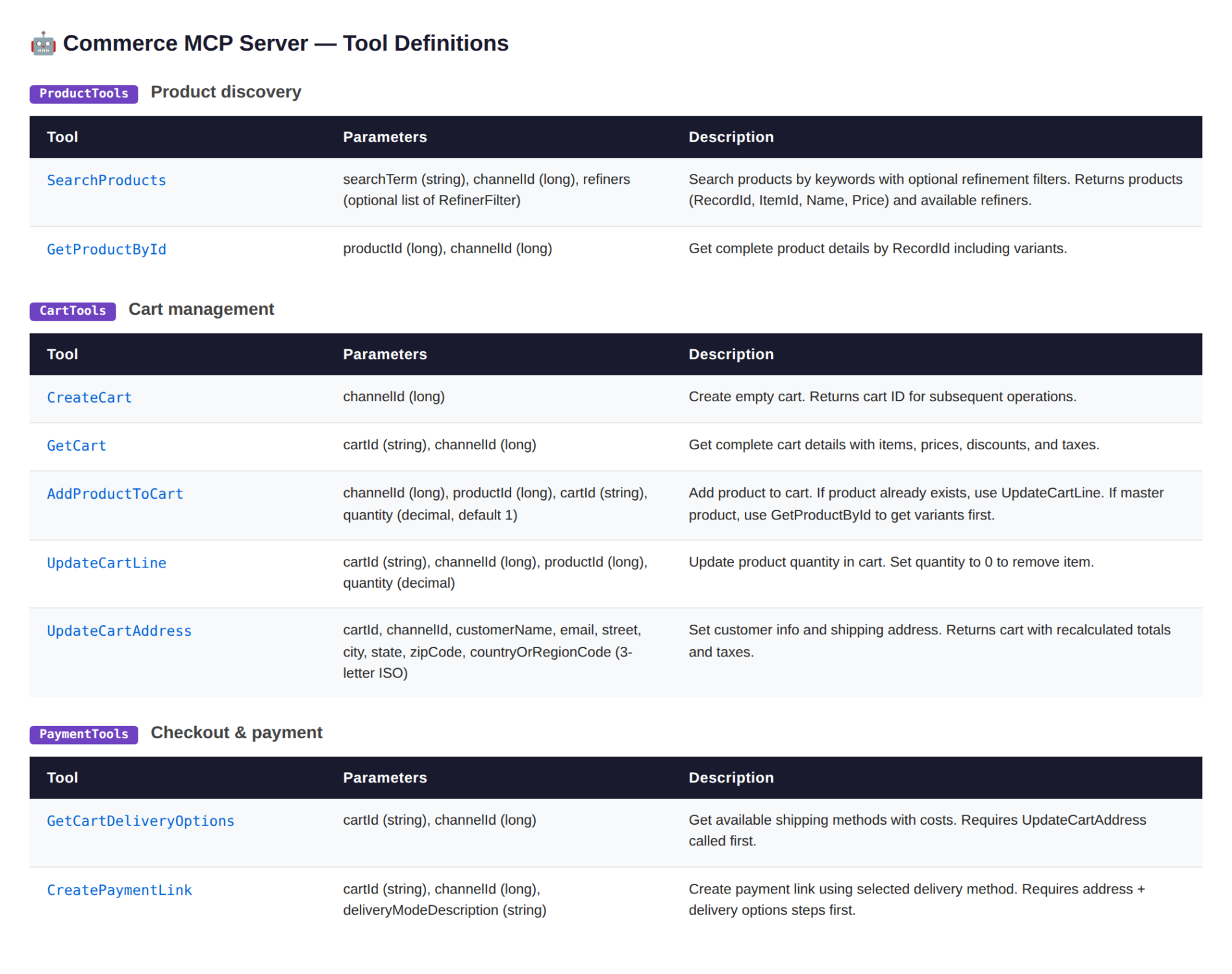Click the Parameters header in the ProductTools table

(x=385, y=137)
